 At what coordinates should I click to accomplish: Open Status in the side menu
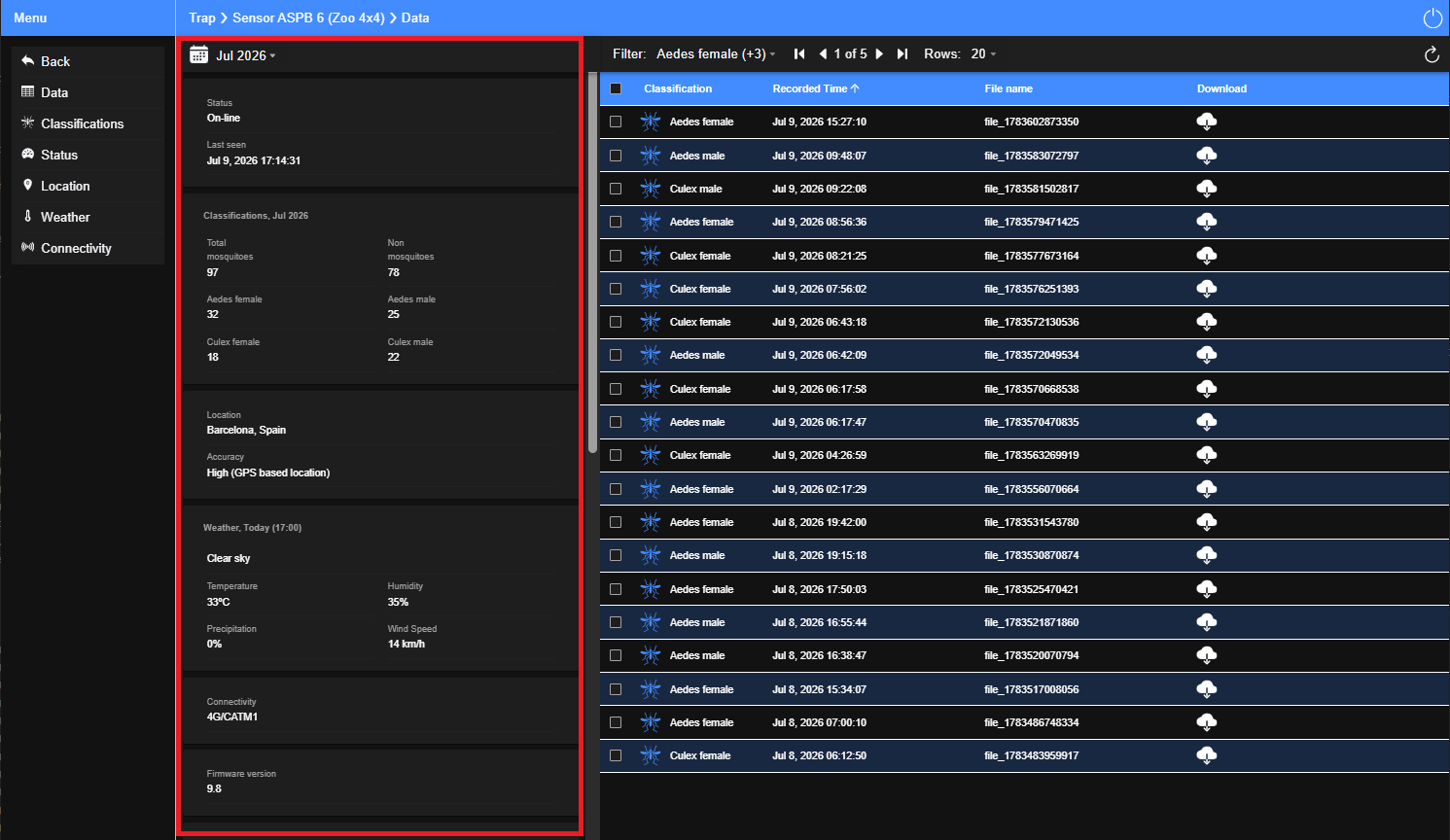click(x=88, y=155)
